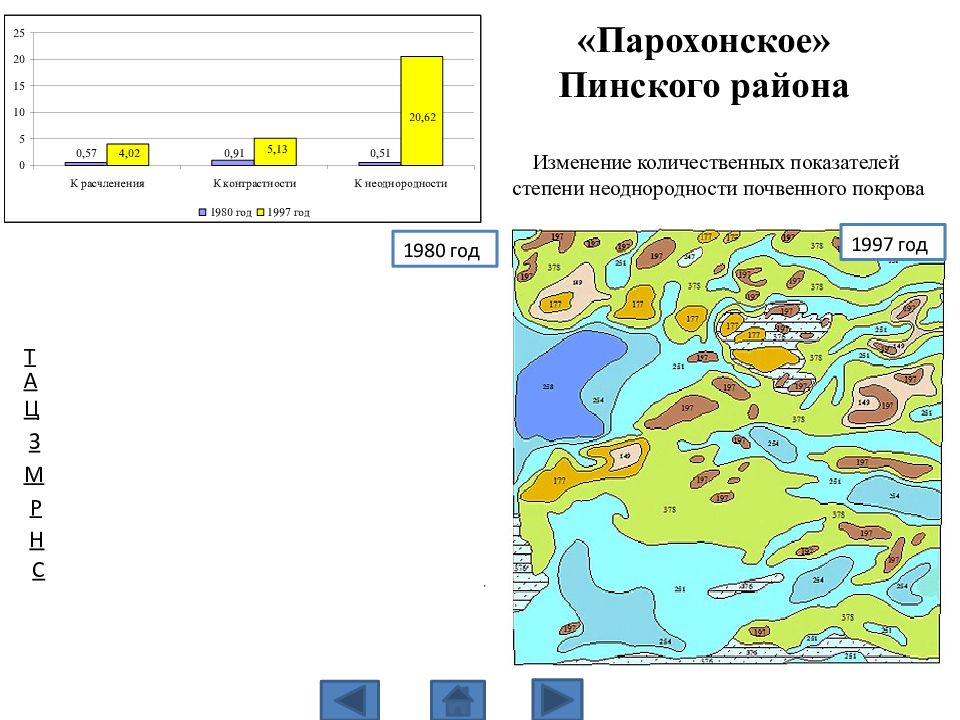Image resolution: width=960 pixels, height=720 pixels.
Task: Select the soil cover map image
Action: tap(727, 447)
